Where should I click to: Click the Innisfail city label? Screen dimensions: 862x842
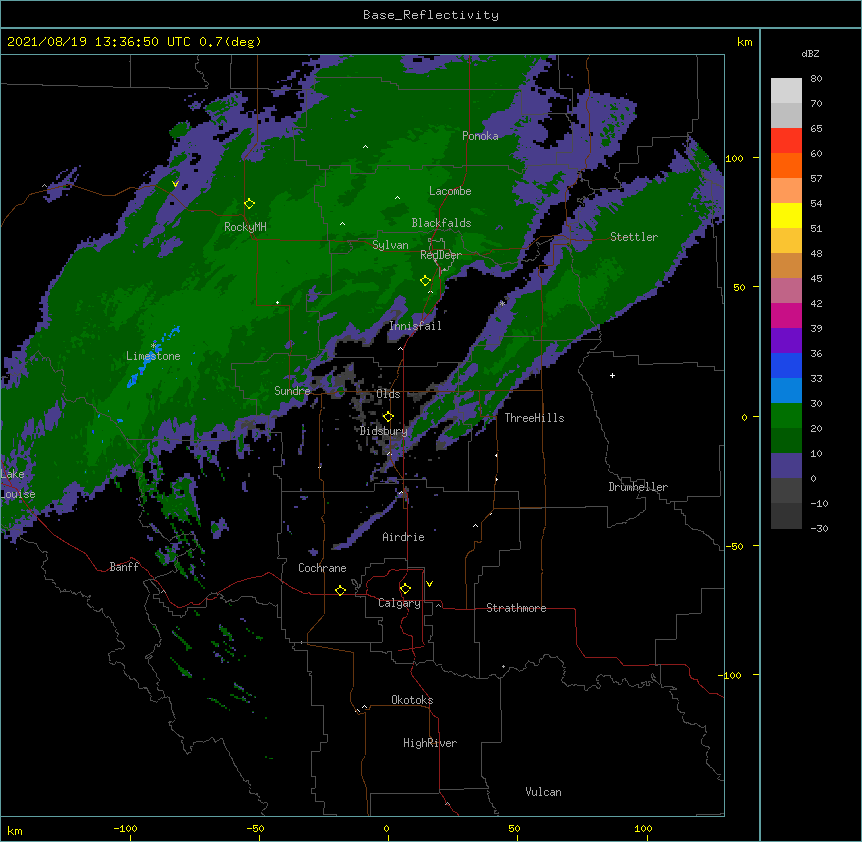point(415,326)
